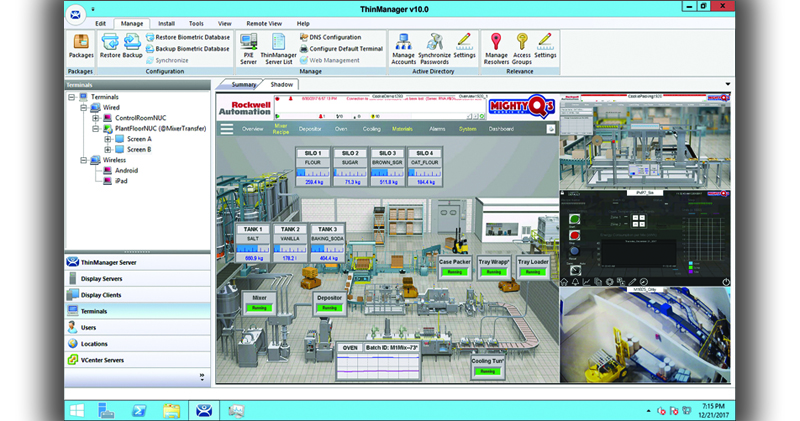Open the Edit menu
This screenshot has width=800, height=421.
[x=101, y=23]
